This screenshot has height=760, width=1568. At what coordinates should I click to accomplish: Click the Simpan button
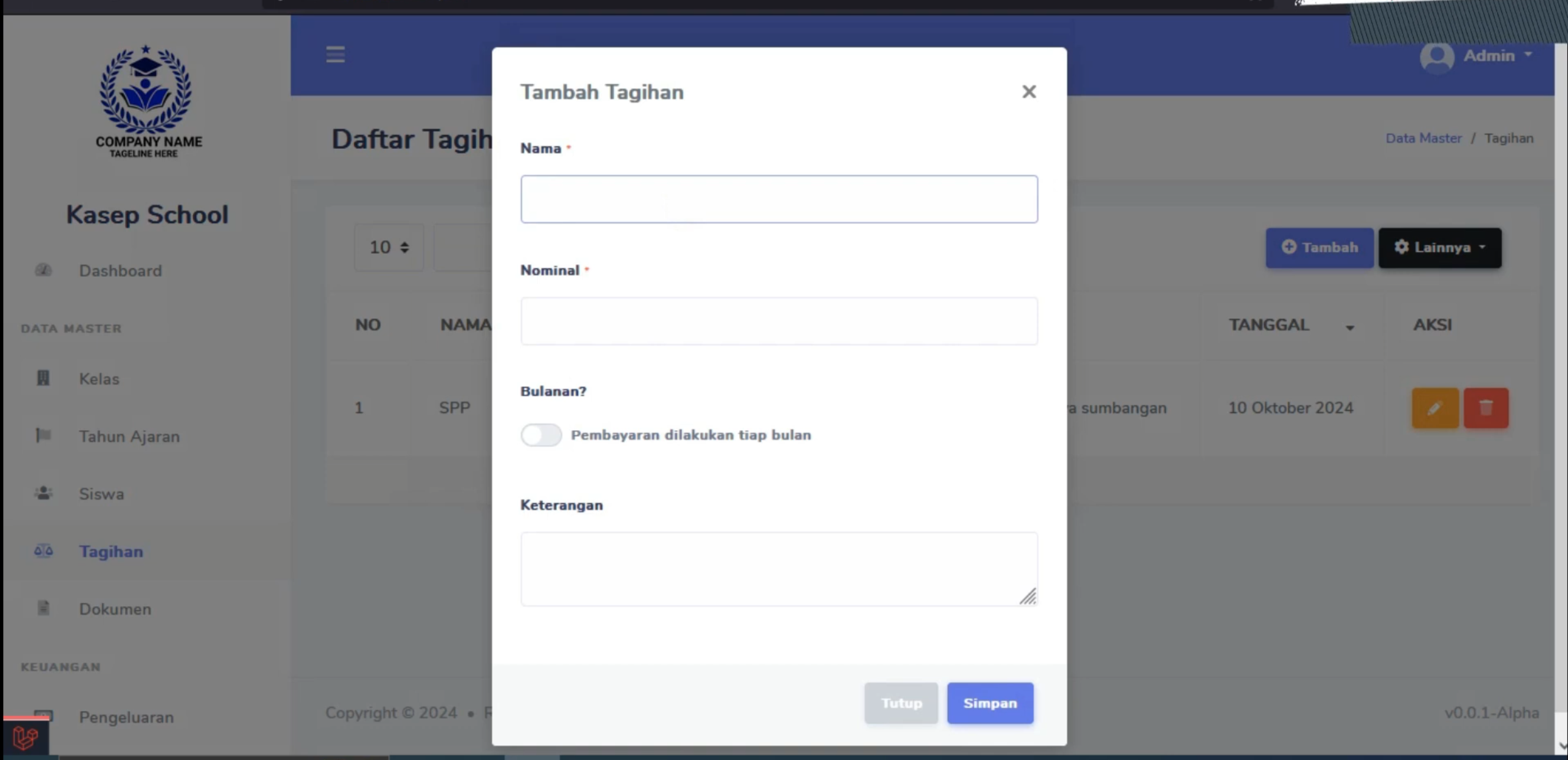pyautogui.click(x=990, y=703)
